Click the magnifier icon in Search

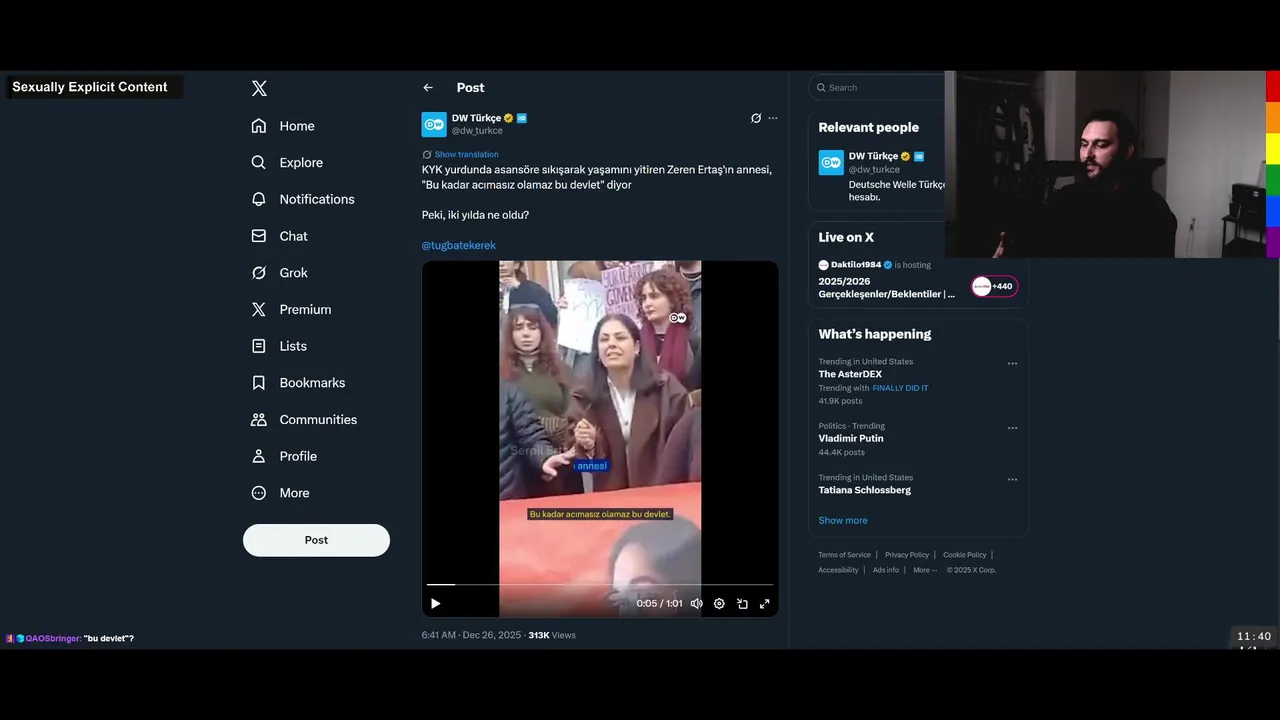[821, 88]
